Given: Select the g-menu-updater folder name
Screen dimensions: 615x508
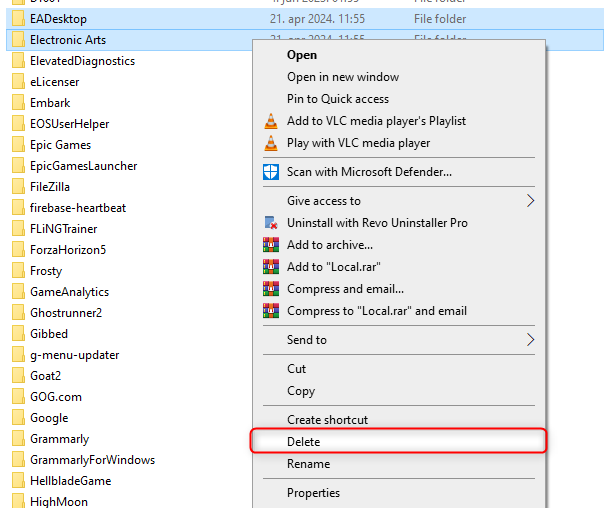Looking at the screenshot, I should click(75, 355).
